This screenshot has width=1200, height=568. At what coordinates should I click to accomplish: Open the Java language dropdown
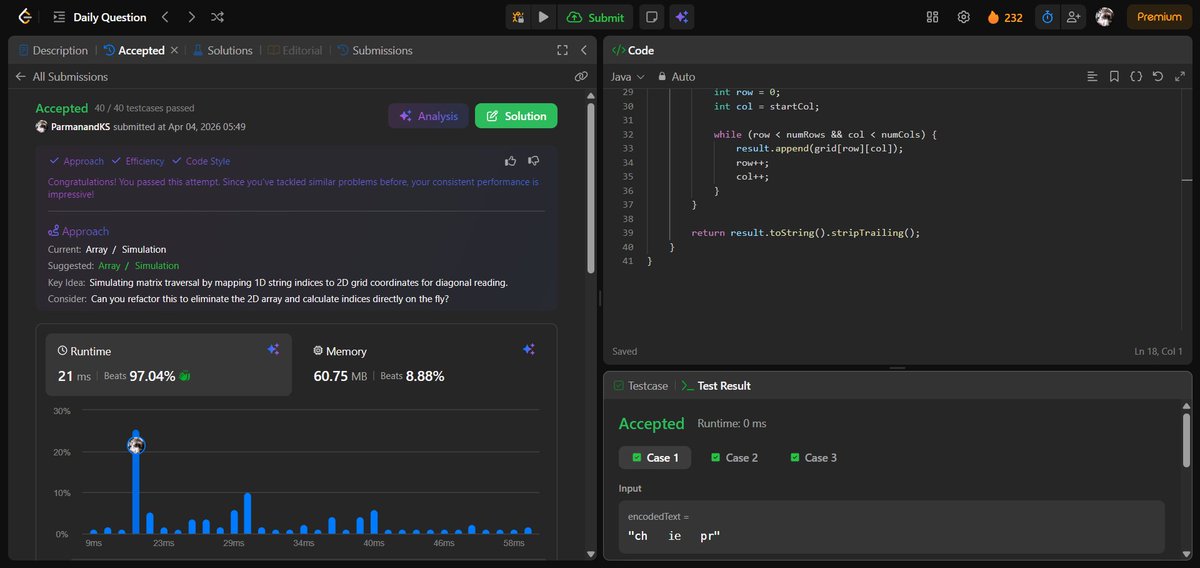click(628, 76)
